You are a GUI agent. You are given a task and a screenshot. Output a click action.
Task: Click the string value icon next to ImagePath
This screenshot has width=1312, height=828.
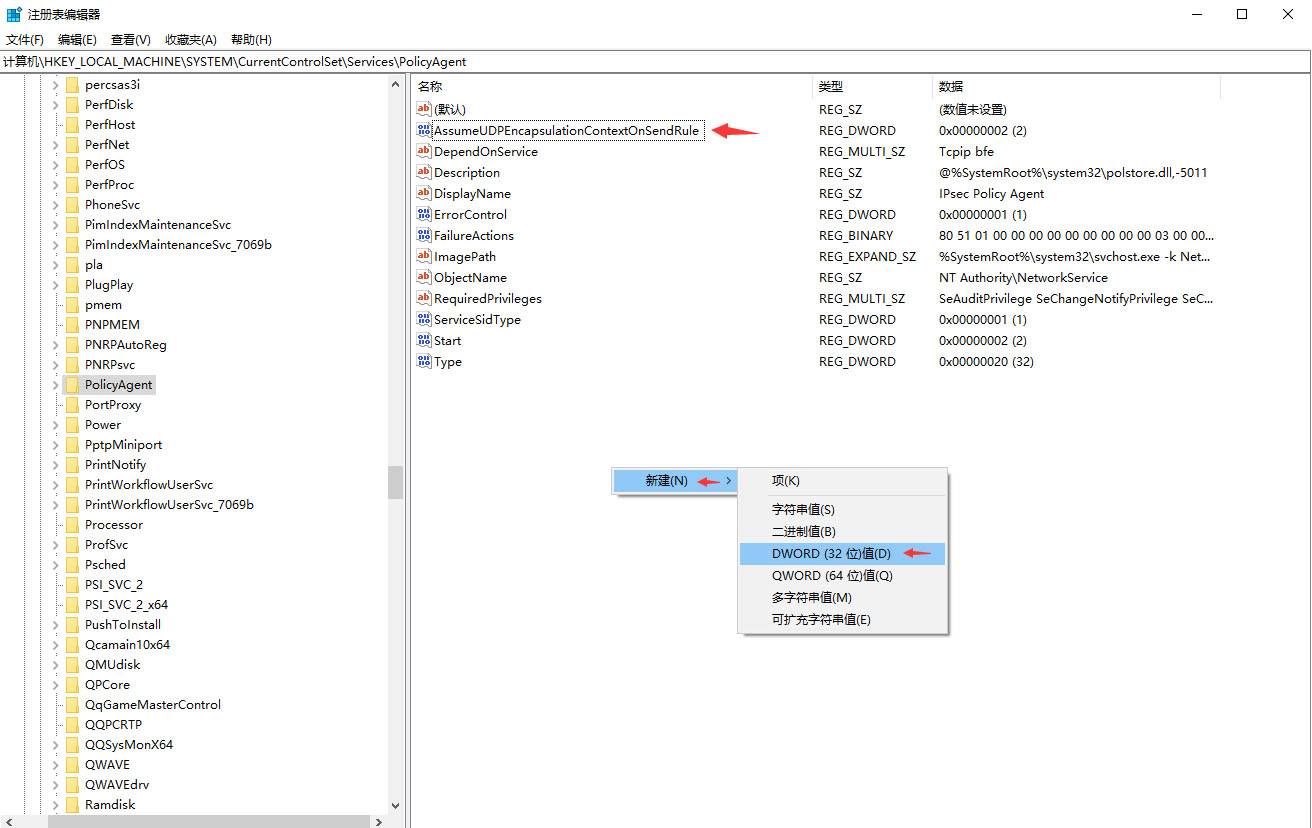(x=426, y=256)
